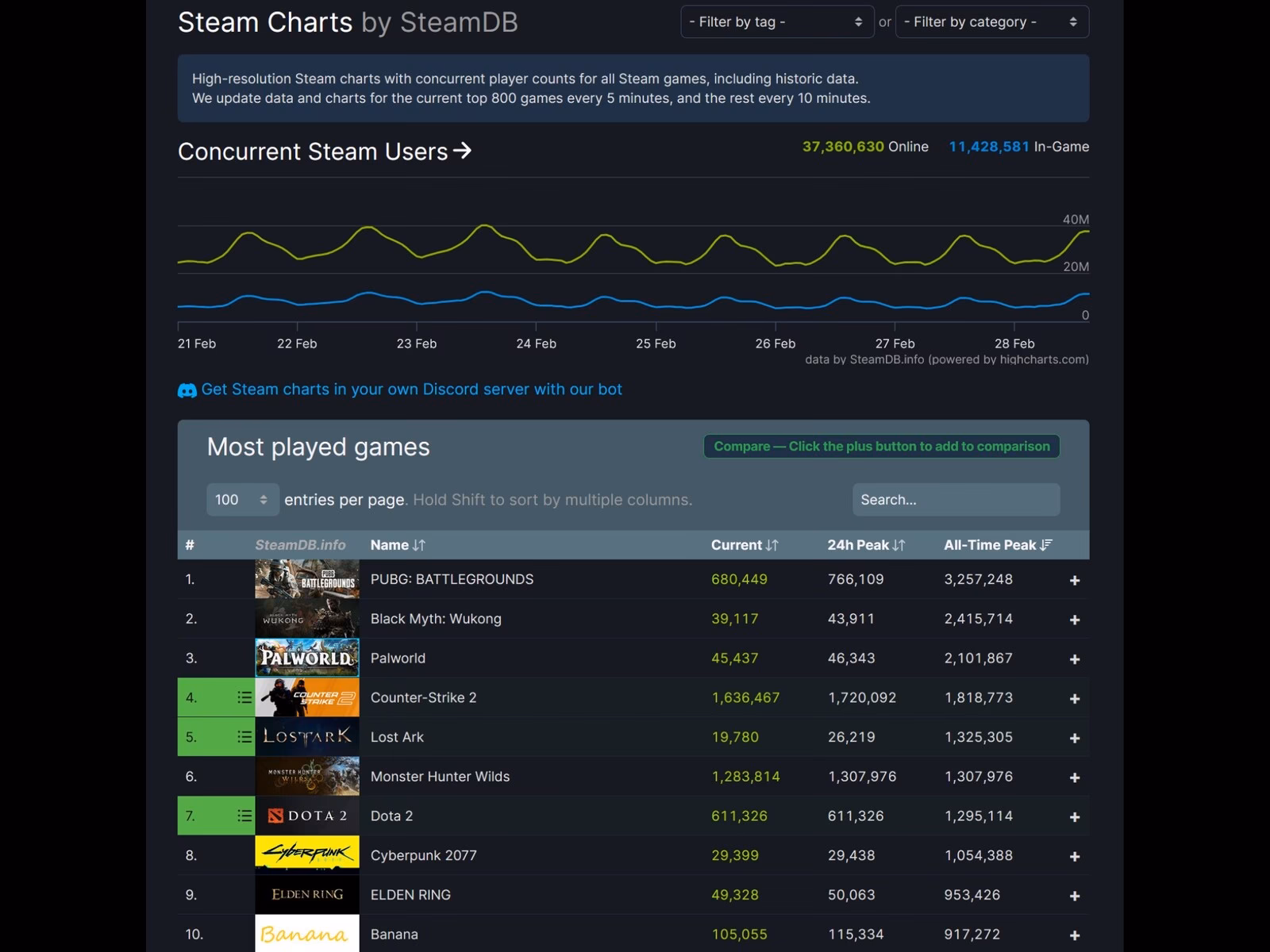This screenshot has width=1270, height=952.
Task: Add Black Myth: Wukong to comparison
Action: (x=1075, y=620)
